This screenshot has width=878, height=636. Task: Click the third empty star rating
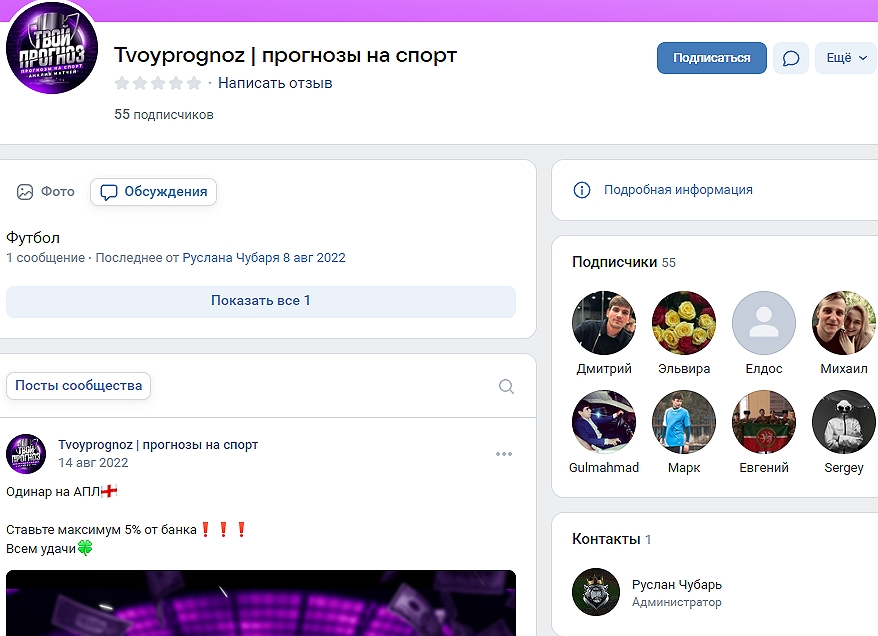160,83
